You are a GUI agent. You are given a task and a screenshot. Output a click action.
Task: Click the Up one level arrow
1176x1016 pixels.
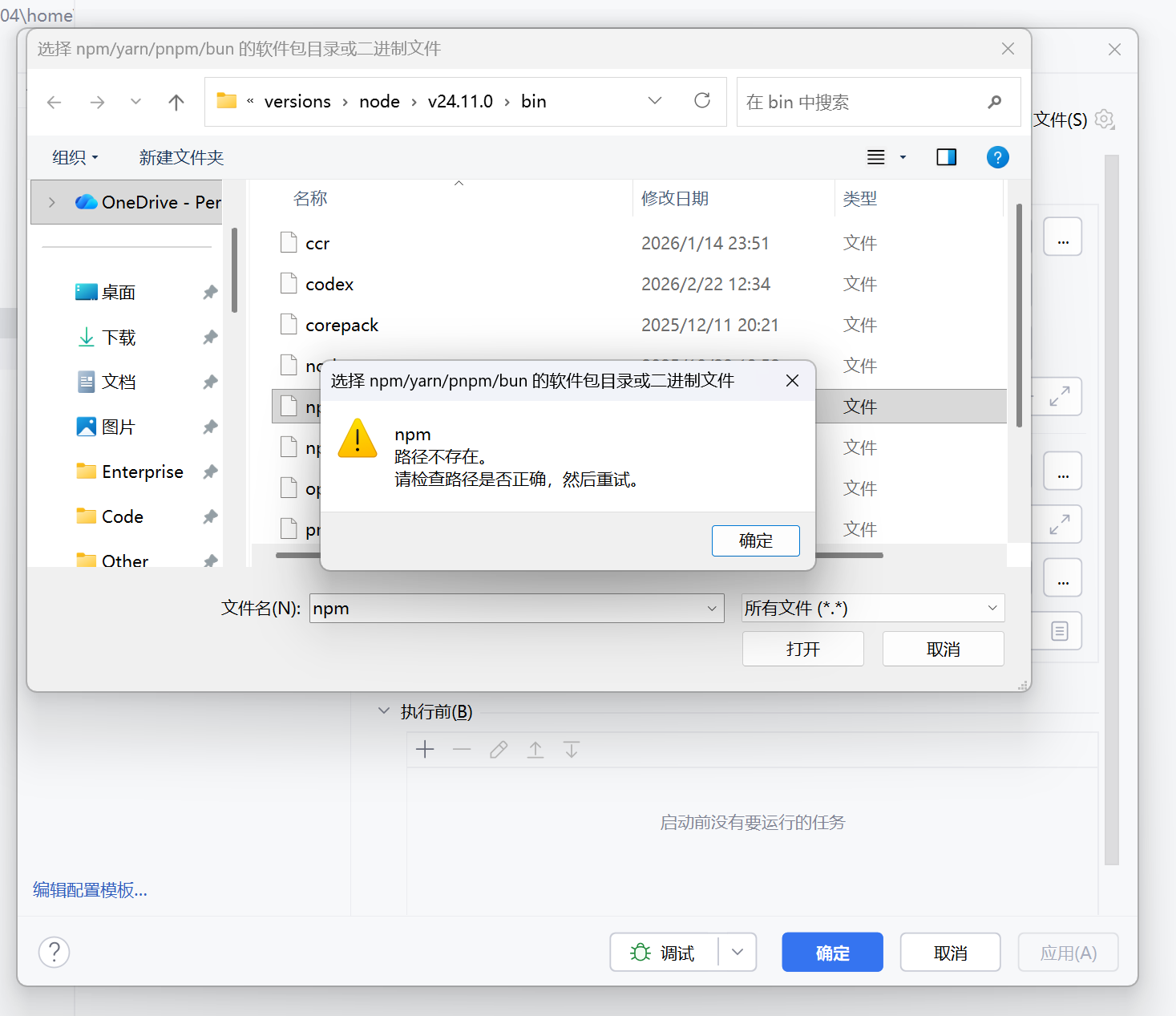(176, 102)
